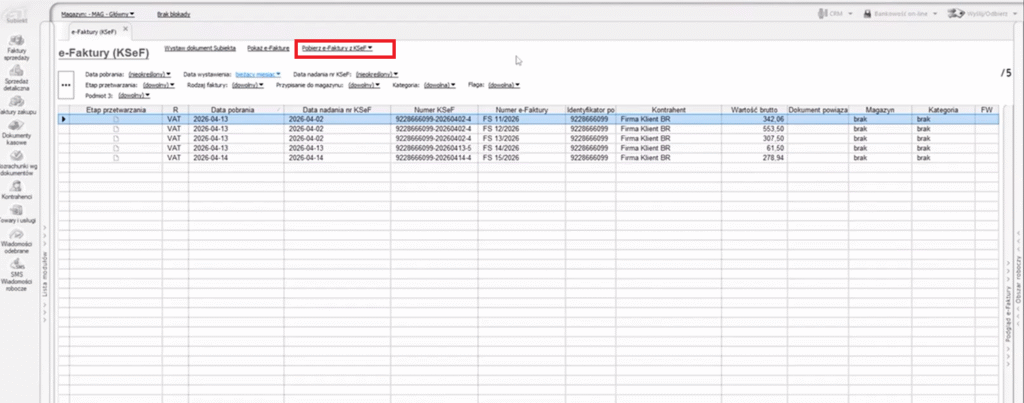Open the Kontrahenci module

[16, 192]
